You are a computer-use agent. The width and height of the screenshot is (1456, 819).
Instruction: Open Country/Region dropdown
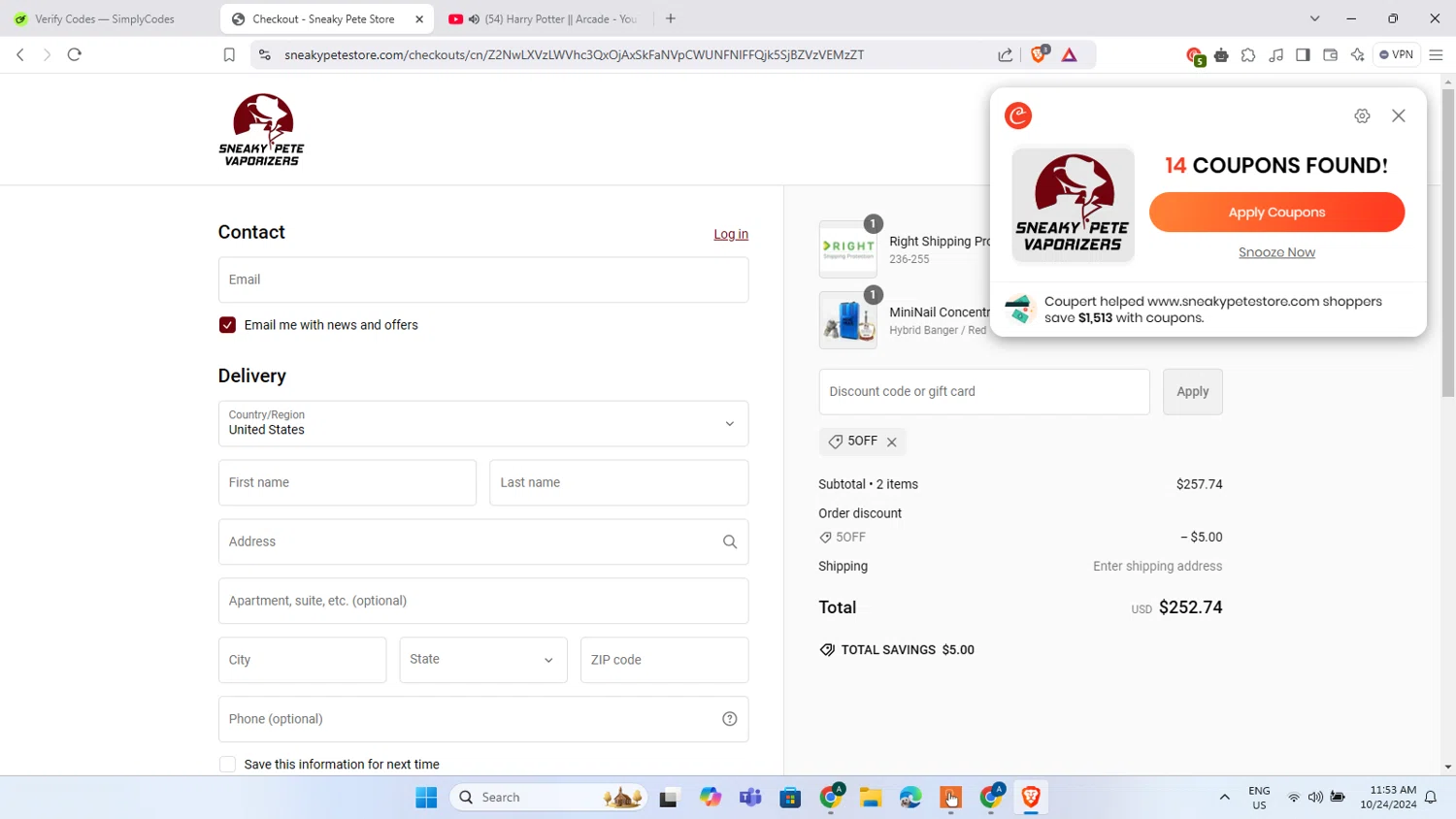point(483,423)
